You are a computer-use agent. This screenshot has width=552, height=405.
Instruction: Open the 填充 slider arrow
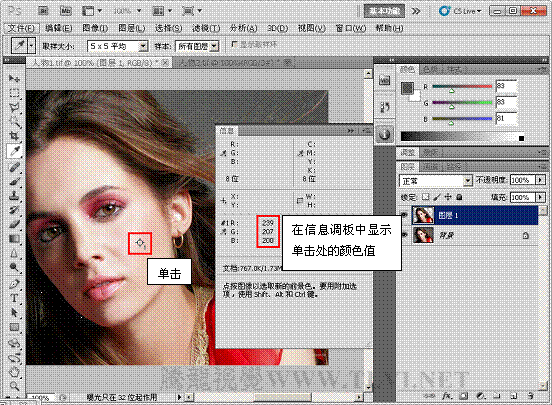[540, 197]
